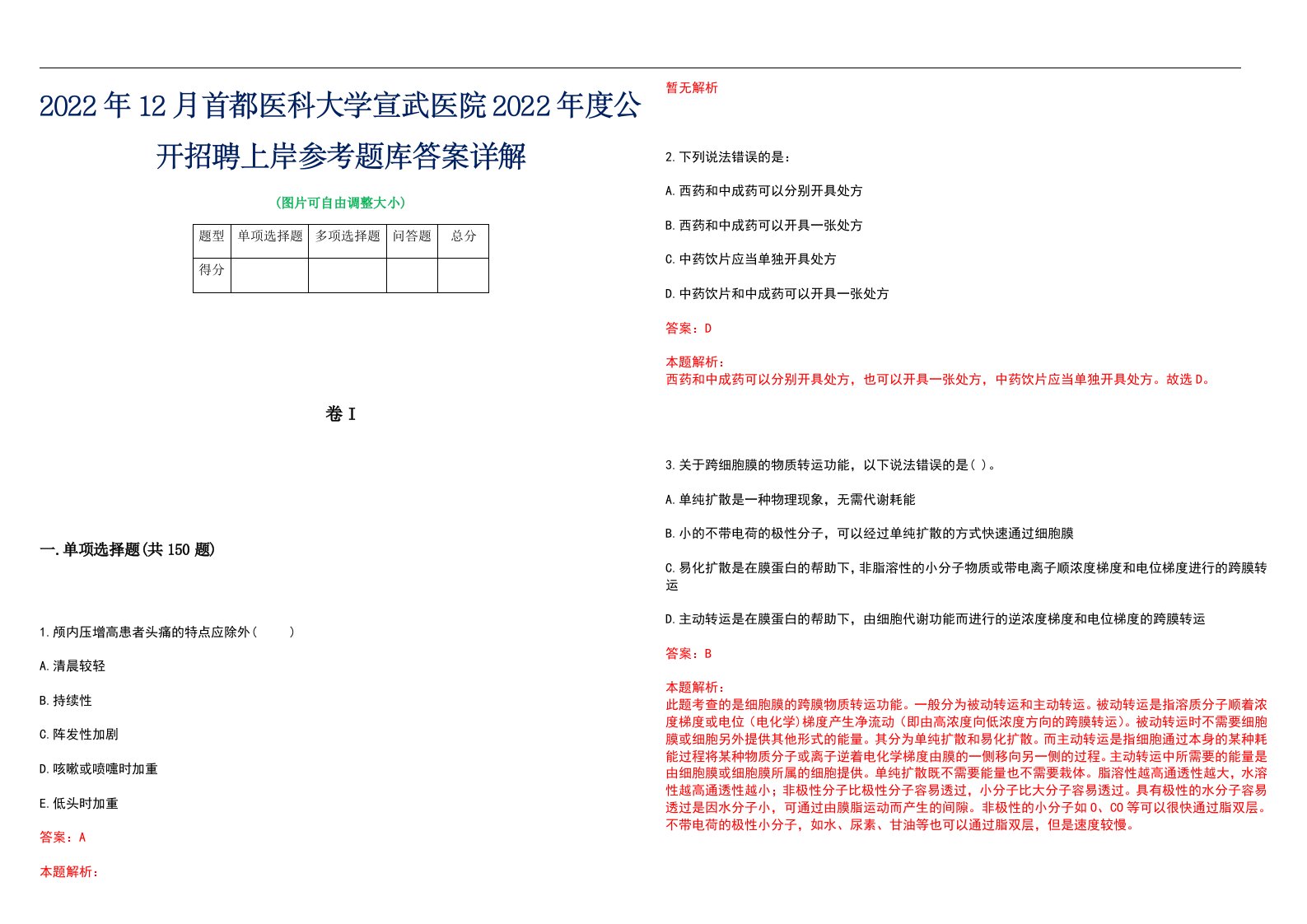Screen dimensions: 1307x924
Task: Select option 'D.主动转运是在膜蛋白的帮助下'
Action: [936, 619]
